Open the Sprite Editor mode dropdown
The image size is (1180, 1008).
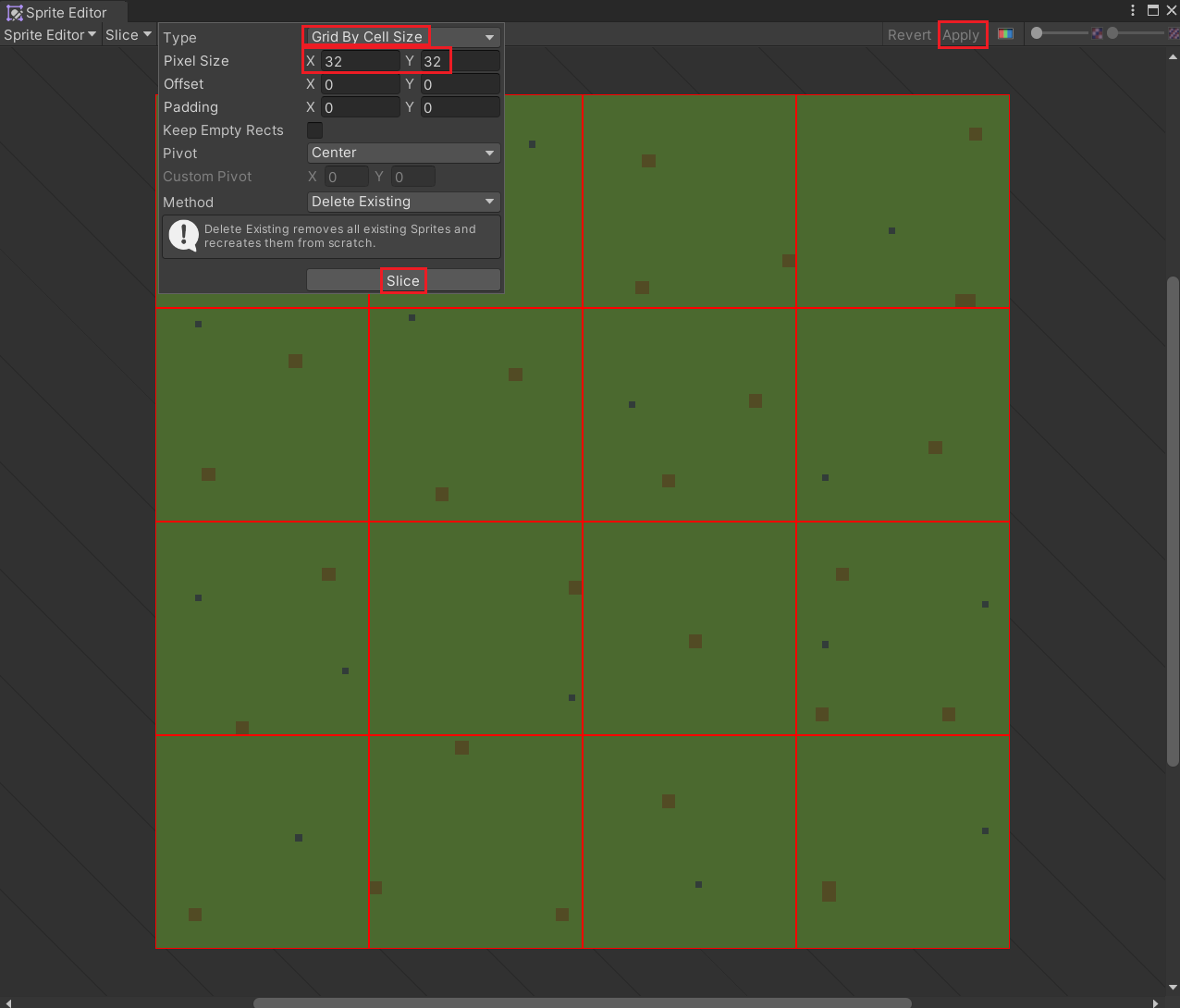[x=50, y=35]
